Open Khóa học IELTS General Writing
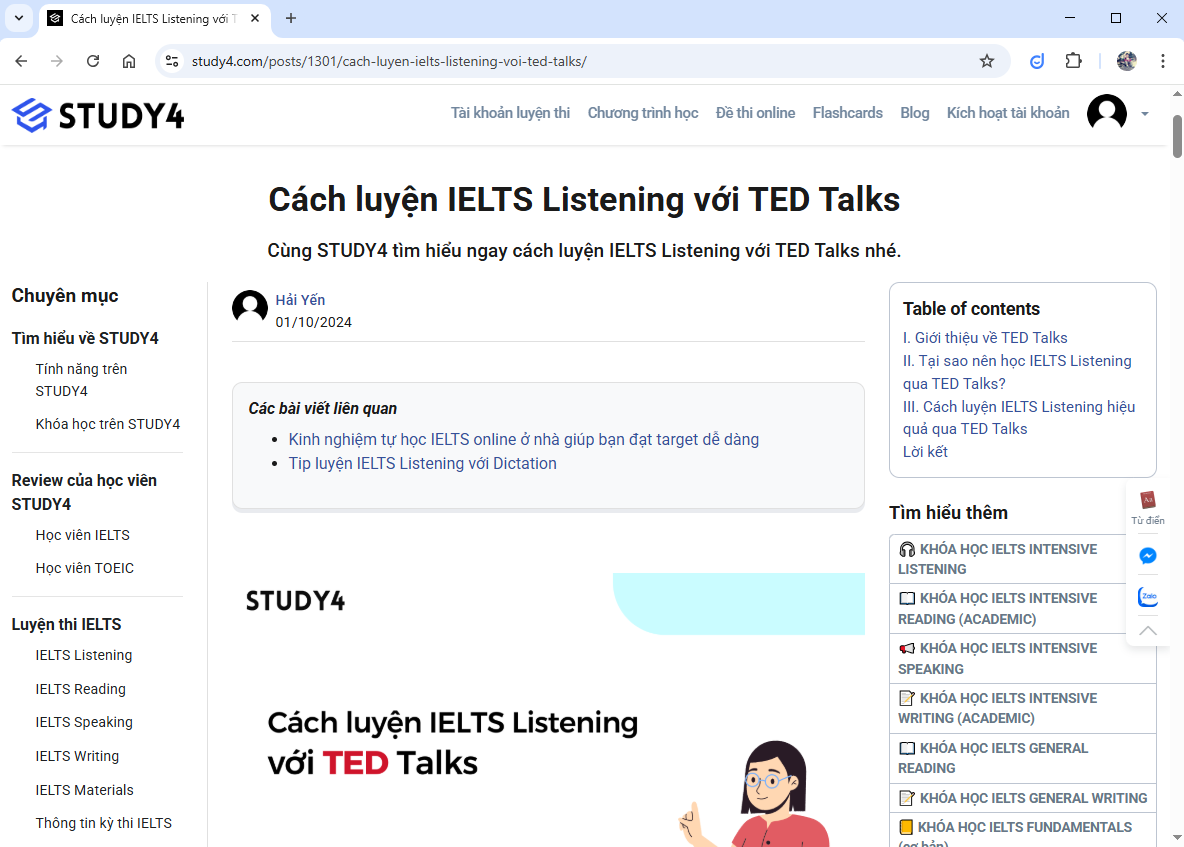The height and width of the screenshot is (847, 1184). [1023, 798]
